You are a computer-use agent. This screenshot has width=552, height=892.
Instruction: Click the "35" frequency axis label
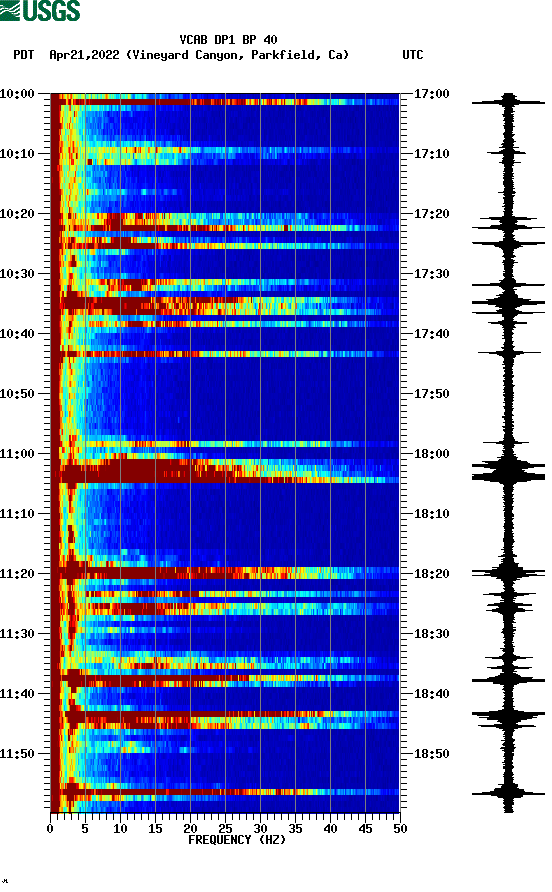pos(295,829)
